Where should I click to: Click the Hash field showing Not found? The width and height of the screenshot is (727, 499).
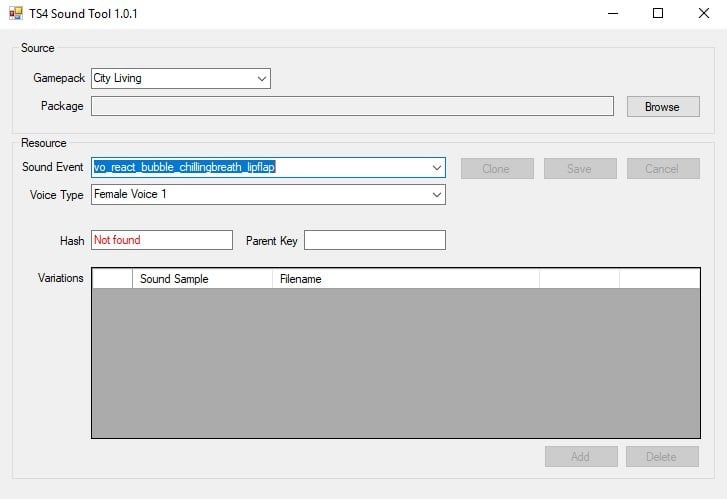pos(162,240)
